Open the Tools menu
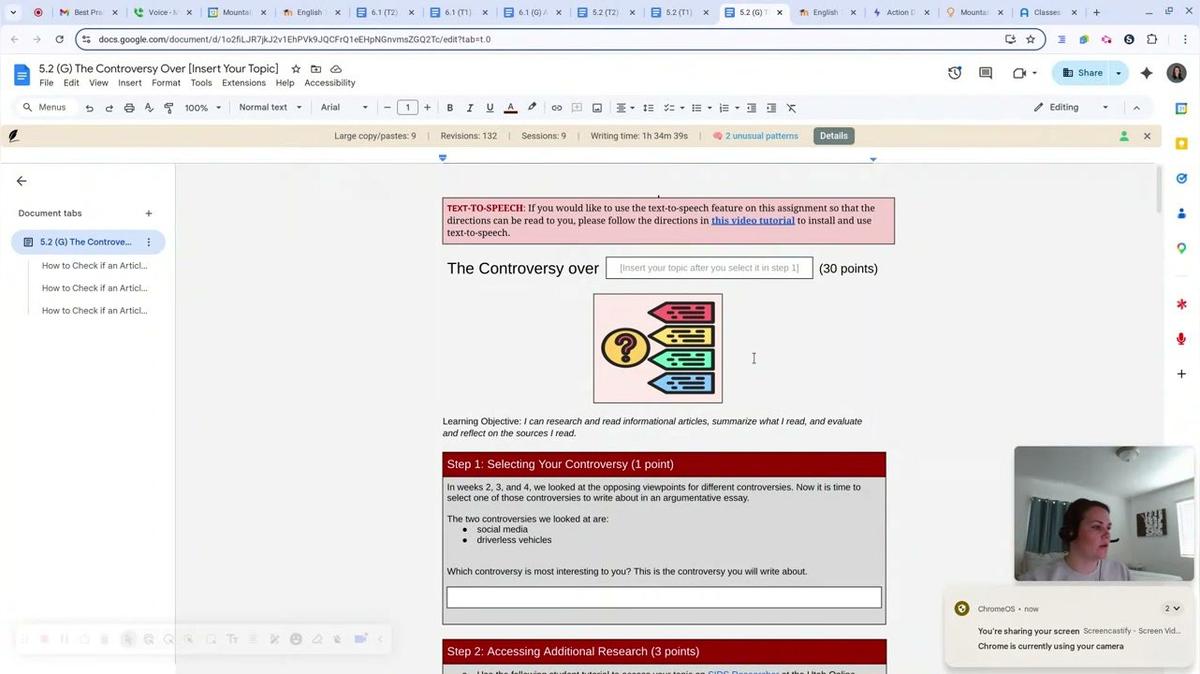The width and height of the screenshot is (1200, 674). [x=202, y=83]
